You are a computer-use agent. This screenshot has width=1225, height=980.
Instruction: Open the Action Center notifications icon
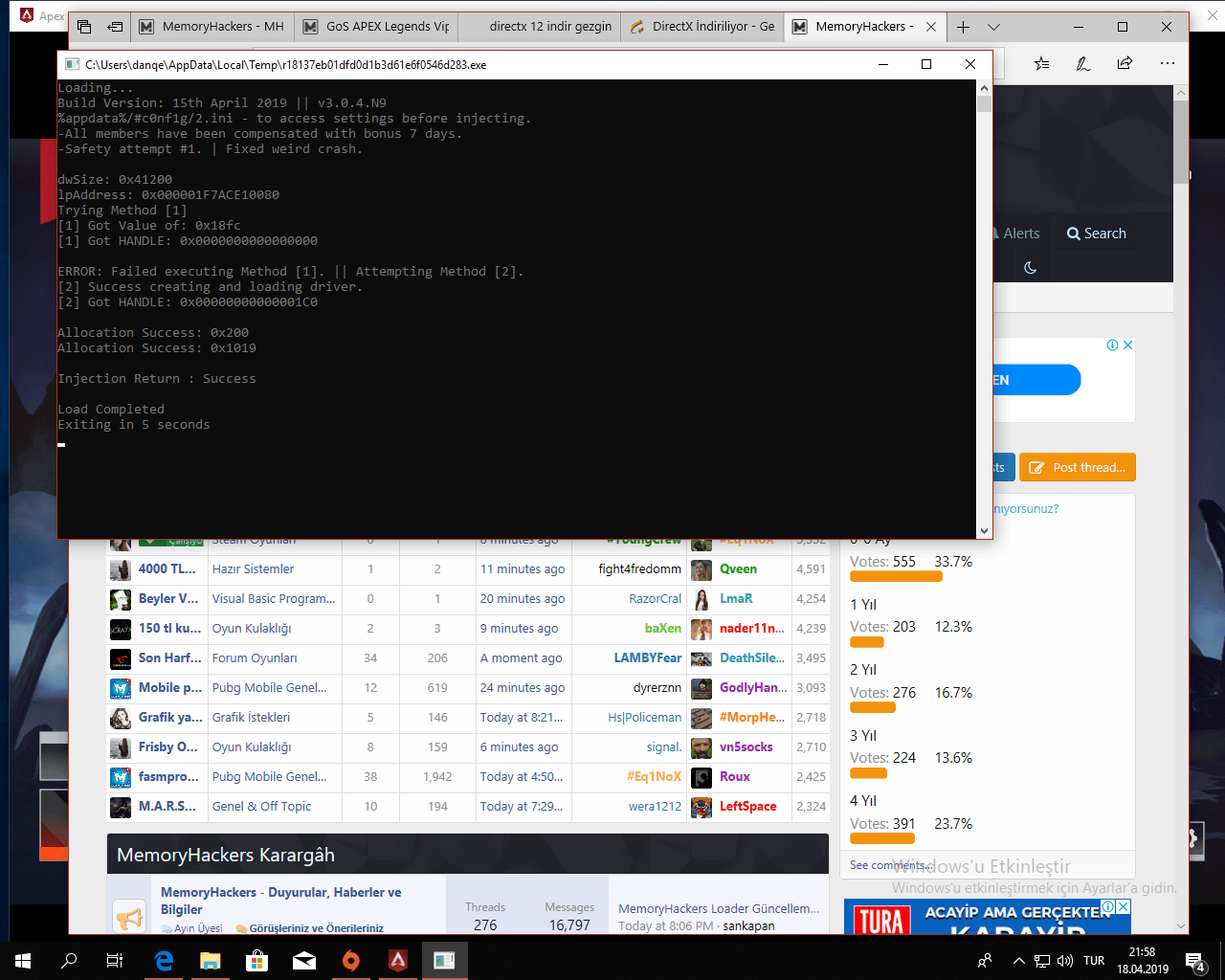(1195, 962)
